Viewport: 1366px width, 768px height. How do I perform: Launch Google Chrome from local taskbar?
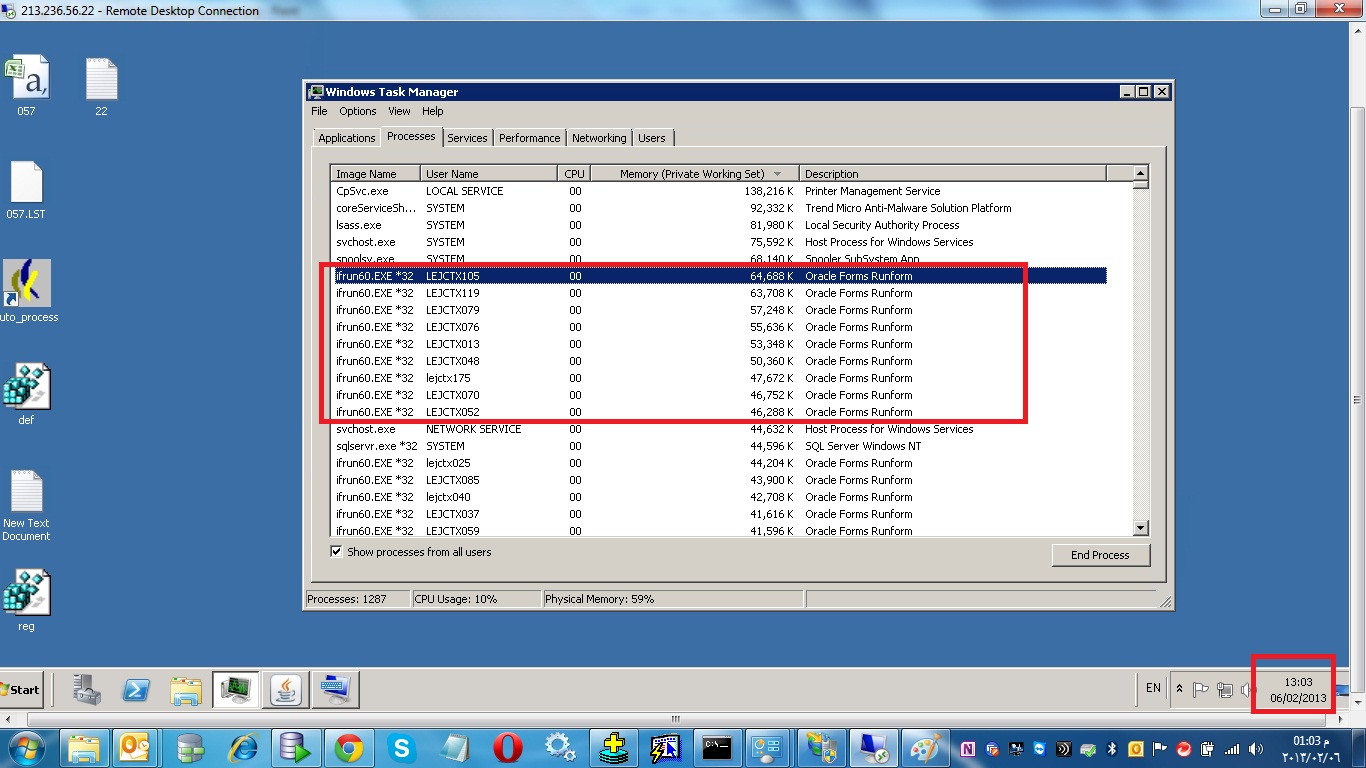click(x=348, y=747)
